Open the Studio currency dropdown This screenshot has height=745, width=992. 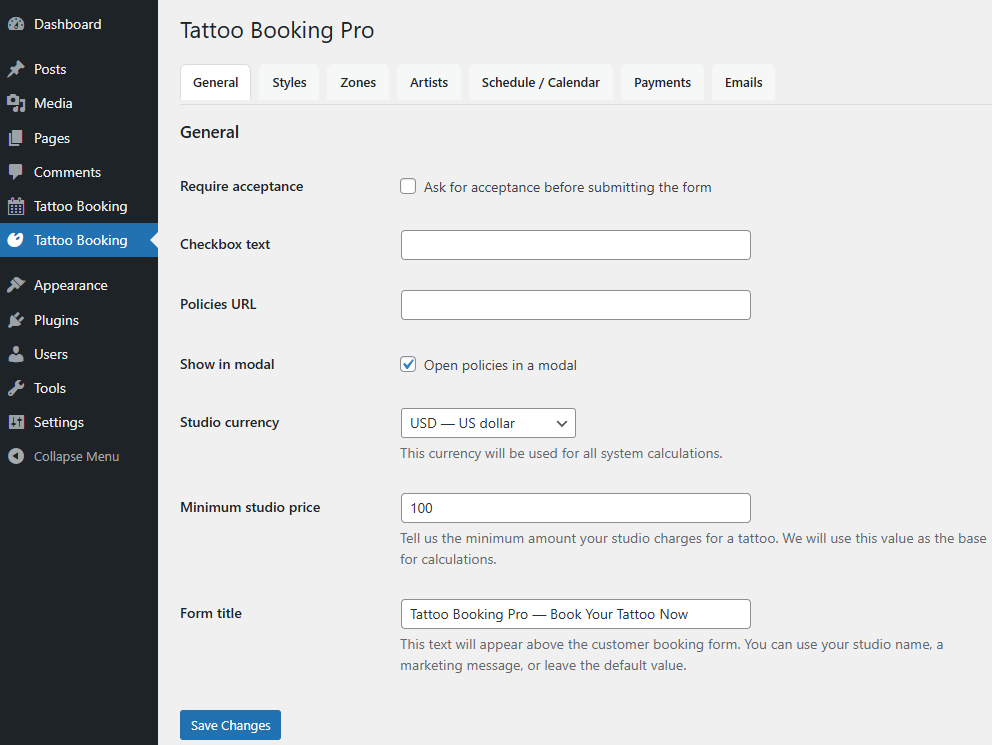488,423
